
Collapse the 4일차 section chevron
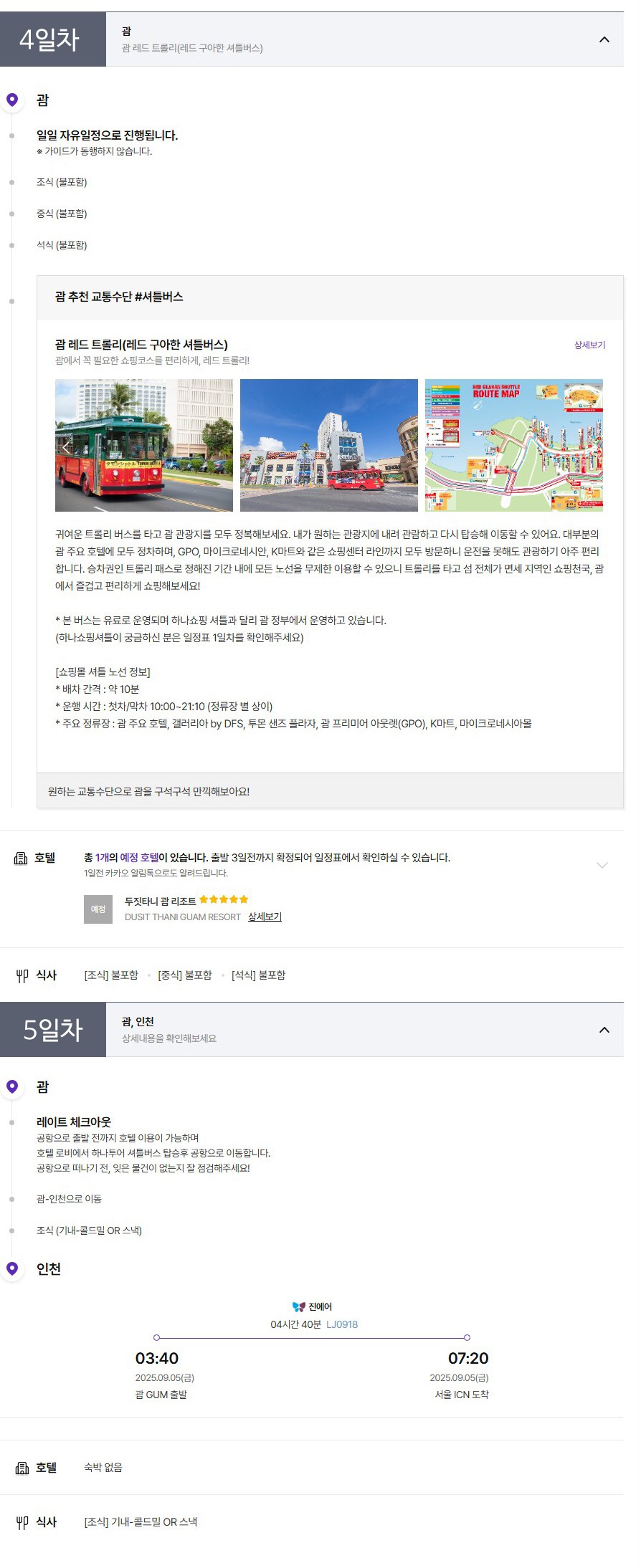604,39
